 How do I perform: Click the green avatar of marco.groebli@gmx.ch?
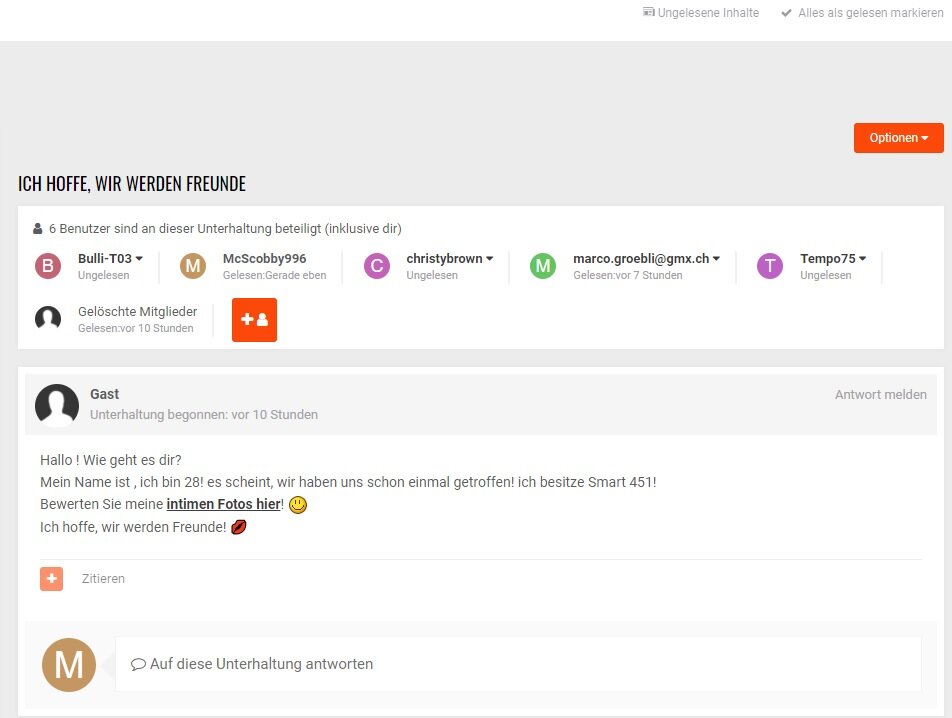pyautogui.click(x=543, y=266)
